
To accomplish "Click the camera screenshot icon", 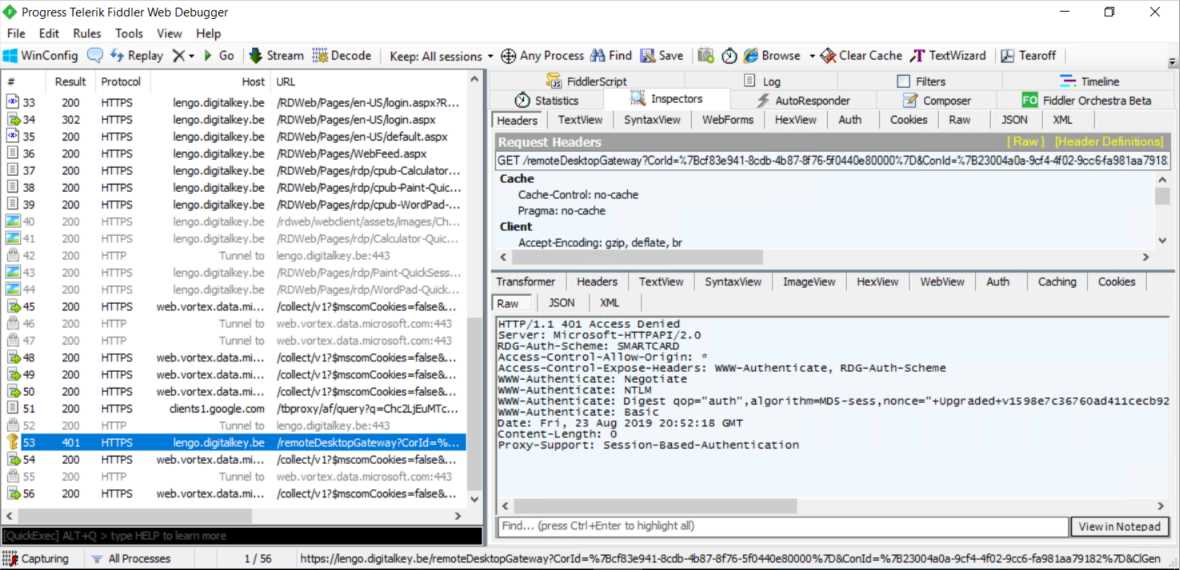I will 706,56.
